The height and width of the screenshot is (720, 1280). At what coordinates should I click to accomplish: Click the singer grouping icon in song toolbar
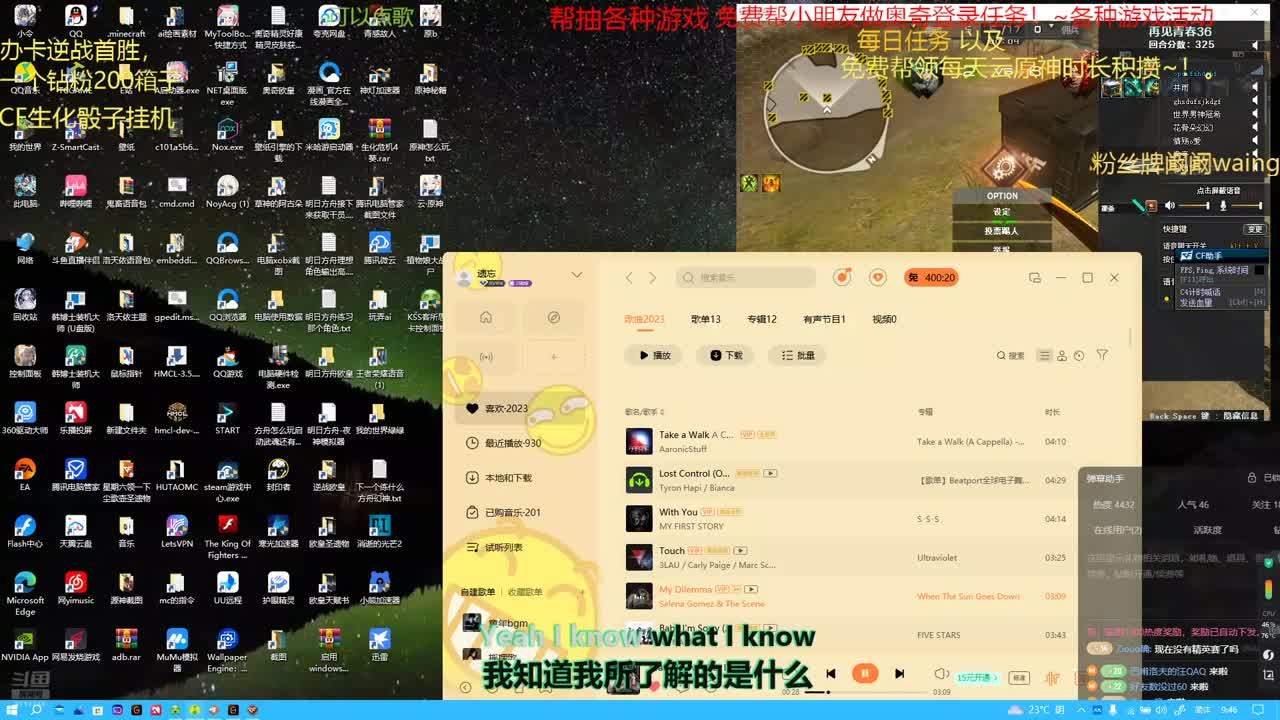(1062, 355)
